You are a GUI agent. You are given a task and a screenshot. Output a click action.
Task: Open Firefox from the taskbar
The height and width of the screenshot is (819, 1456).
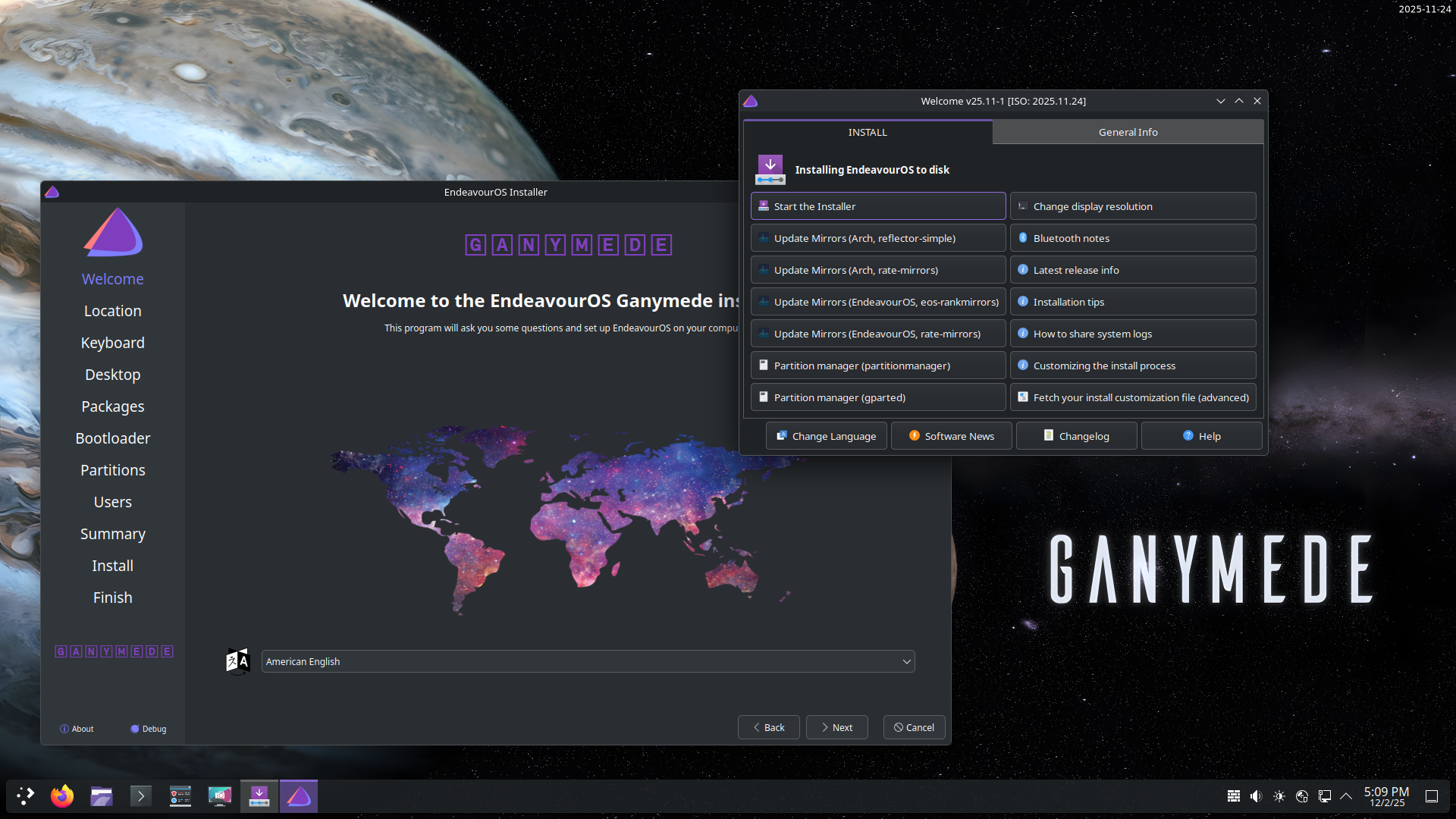(x=62, y=795)
